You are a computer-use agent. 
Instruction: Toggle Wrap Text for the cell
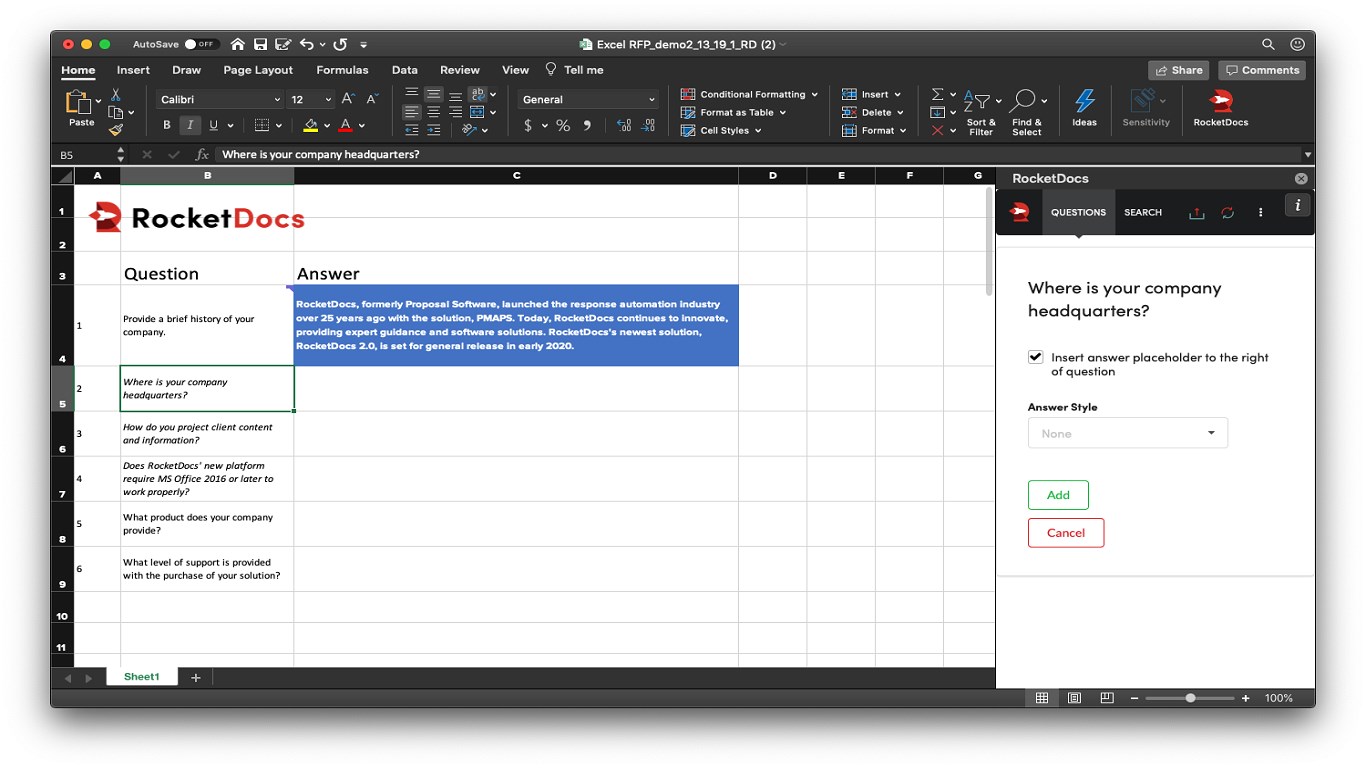pyautogui.click(x=477, y=94)
